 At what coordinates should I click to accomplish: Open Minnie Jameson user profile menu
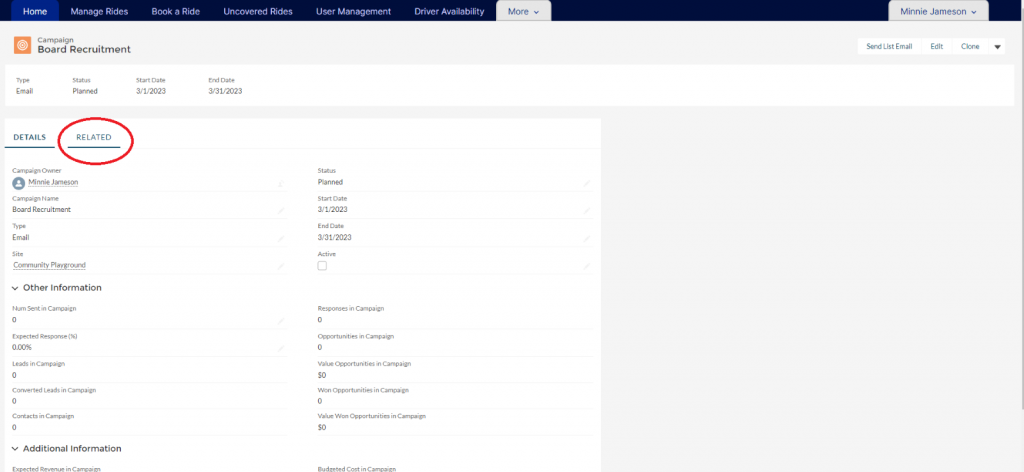pyautogui.click(x=938, y=11)
